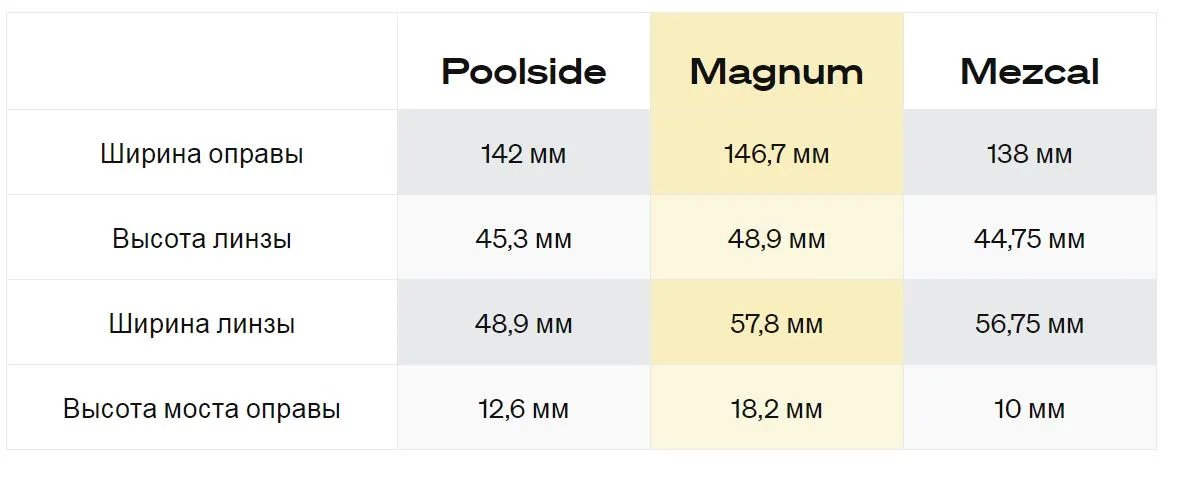Click the Magnum 18,2 мм cell
The height and width of the screenshot is (481, 1179).
(776, 409)
